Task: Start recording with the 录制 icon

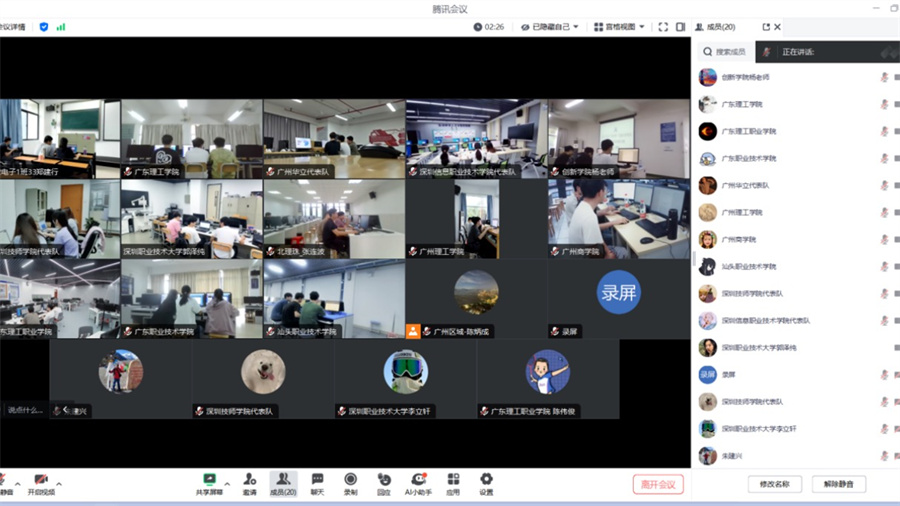Action: (350, 481)
